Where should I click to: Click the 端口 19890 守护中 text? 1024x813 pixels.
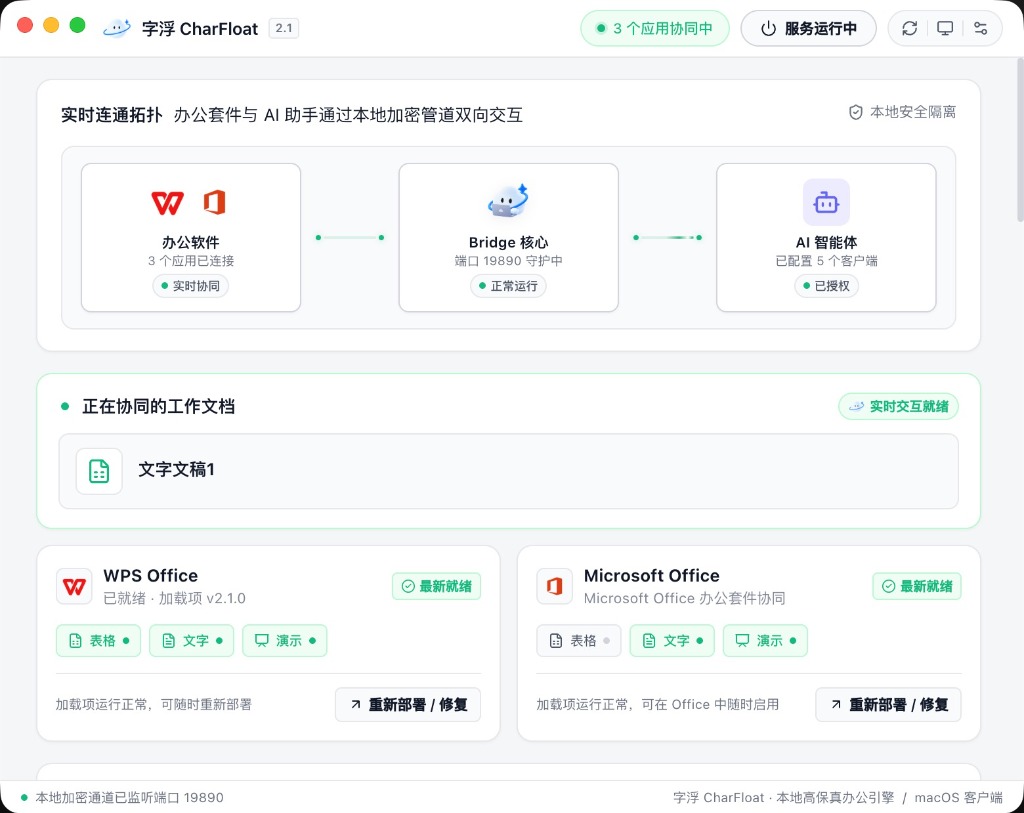click(508, 261)
